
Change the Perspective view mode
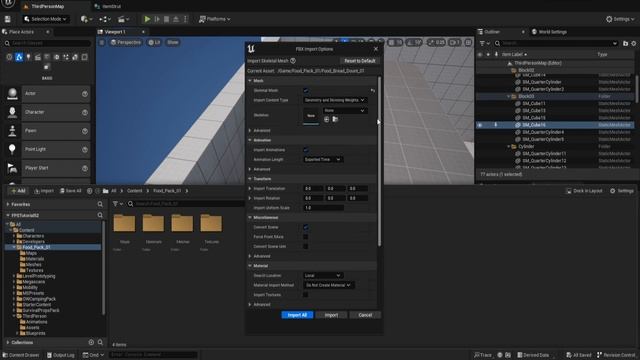pyautogui.click(x=126, y=42)
